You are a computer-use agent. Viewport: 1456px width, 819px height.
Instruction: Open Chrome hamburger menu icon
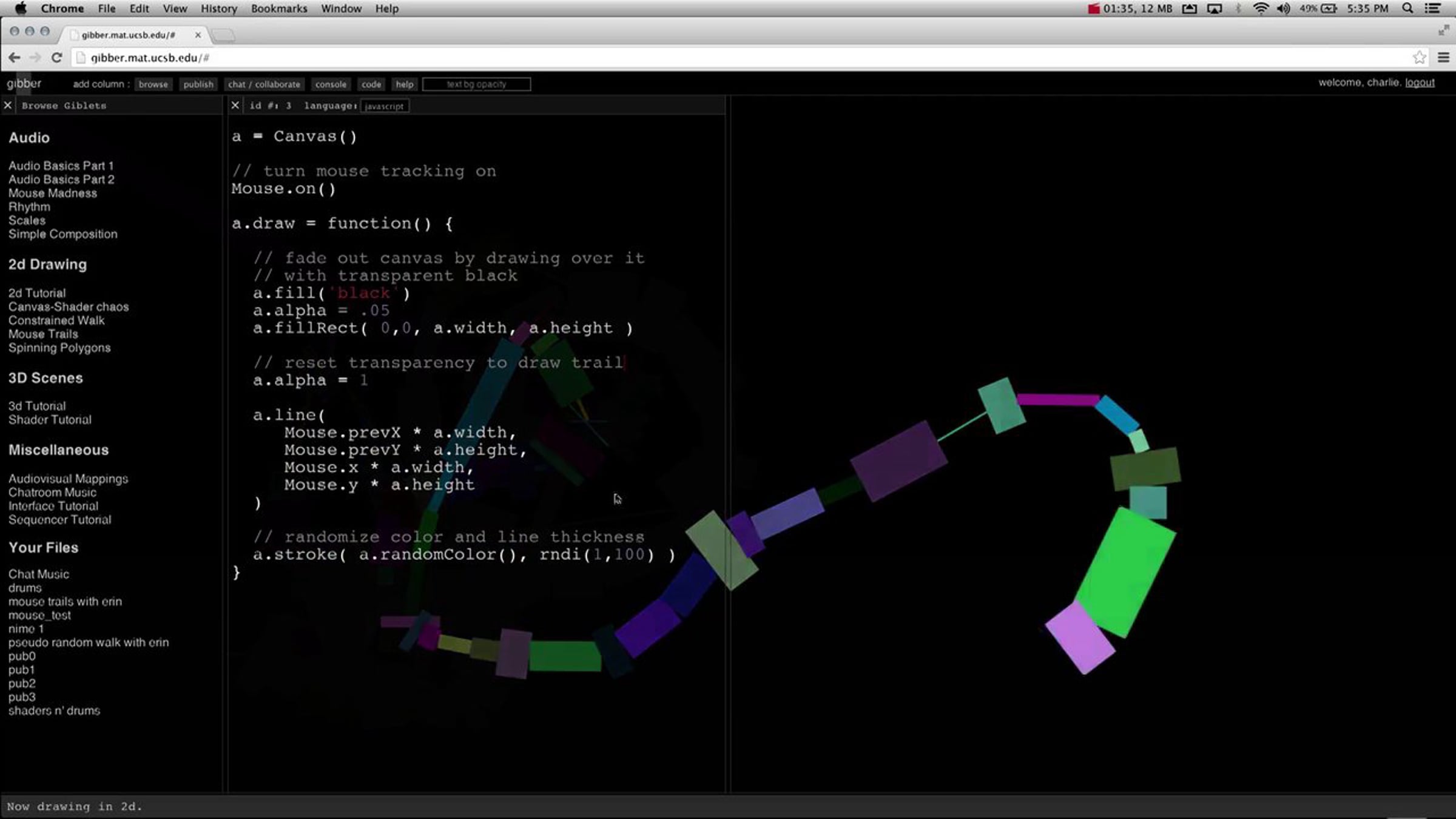click(x=1444, y=58)
